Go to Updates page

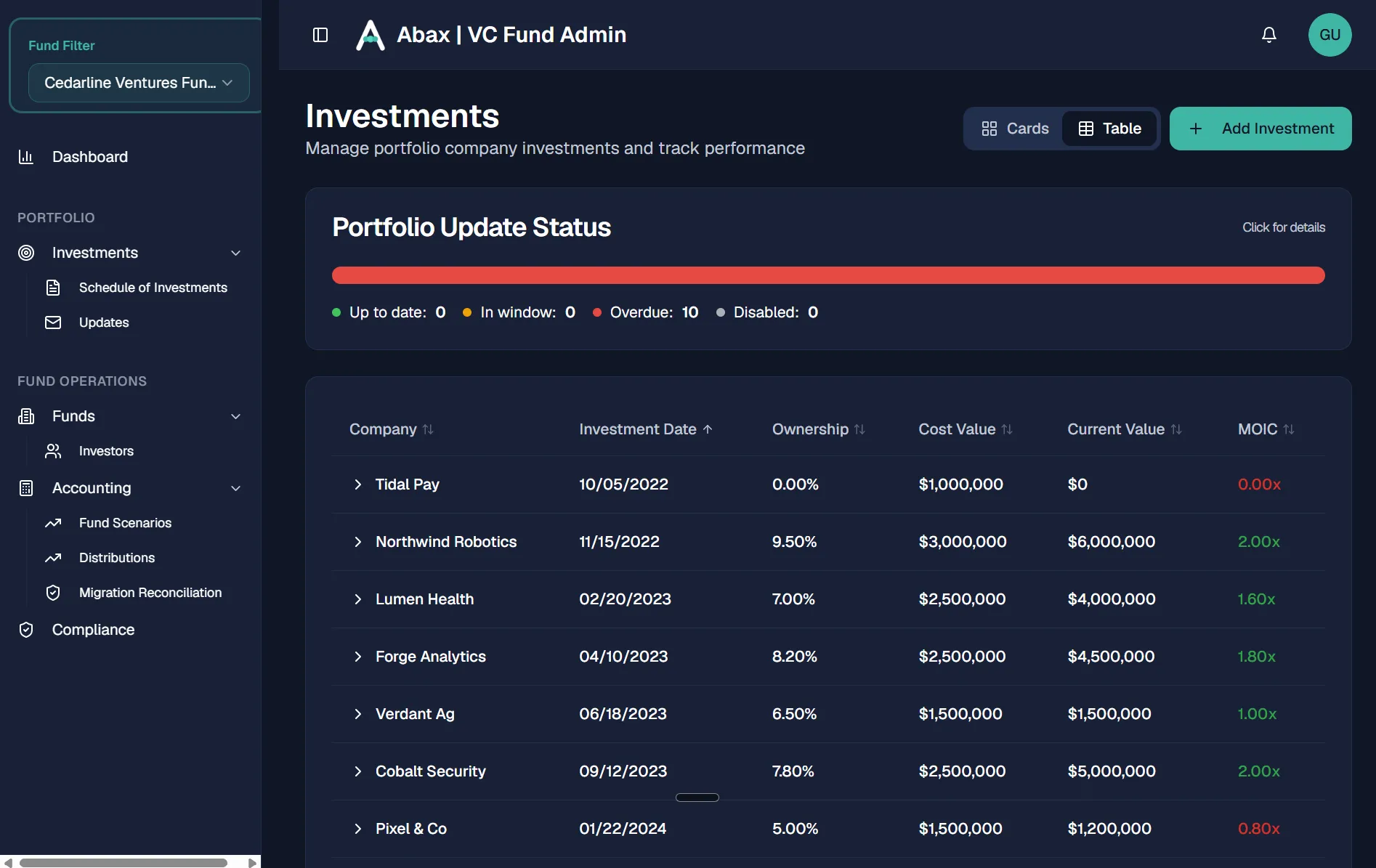click(x=104, y=323)
